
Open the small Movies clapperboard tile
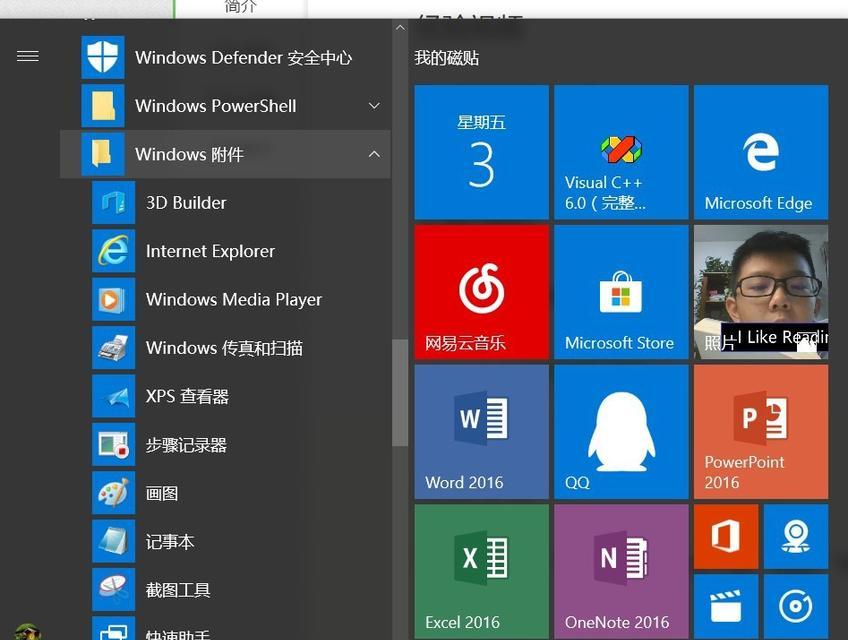pos(726,606)
